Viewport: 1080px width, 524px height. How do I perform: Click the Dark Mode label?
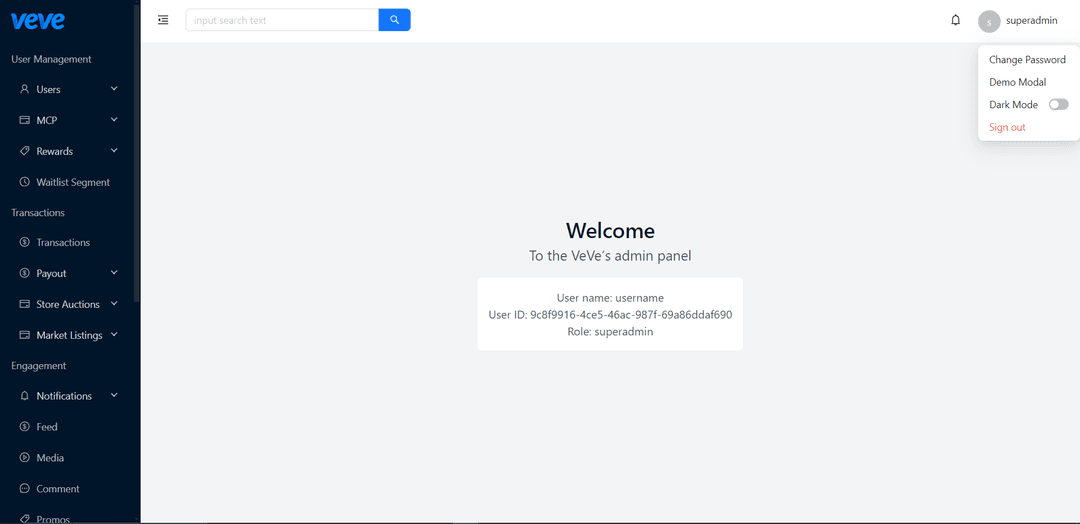coord(1013,105)
